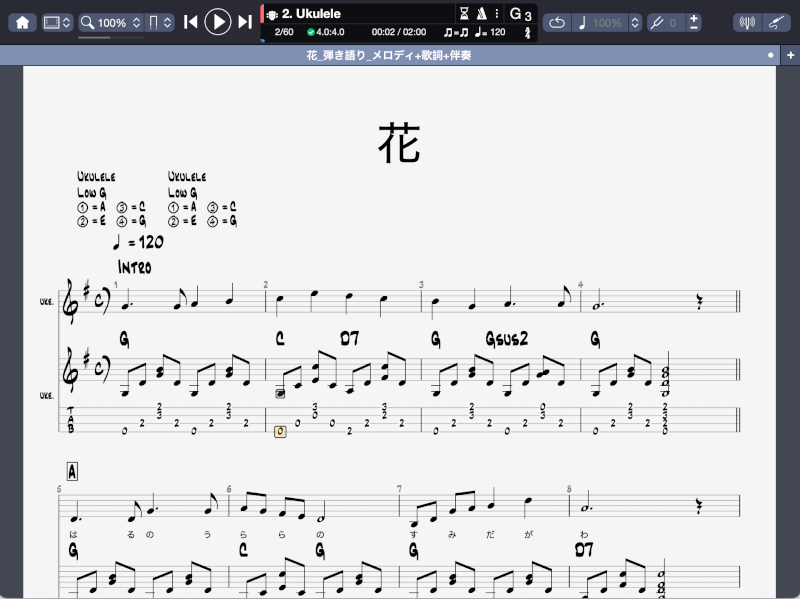Toggle the metronome
Image resolution: width=800 pixels, height=599 pixels.
click(x=481, y=14)
